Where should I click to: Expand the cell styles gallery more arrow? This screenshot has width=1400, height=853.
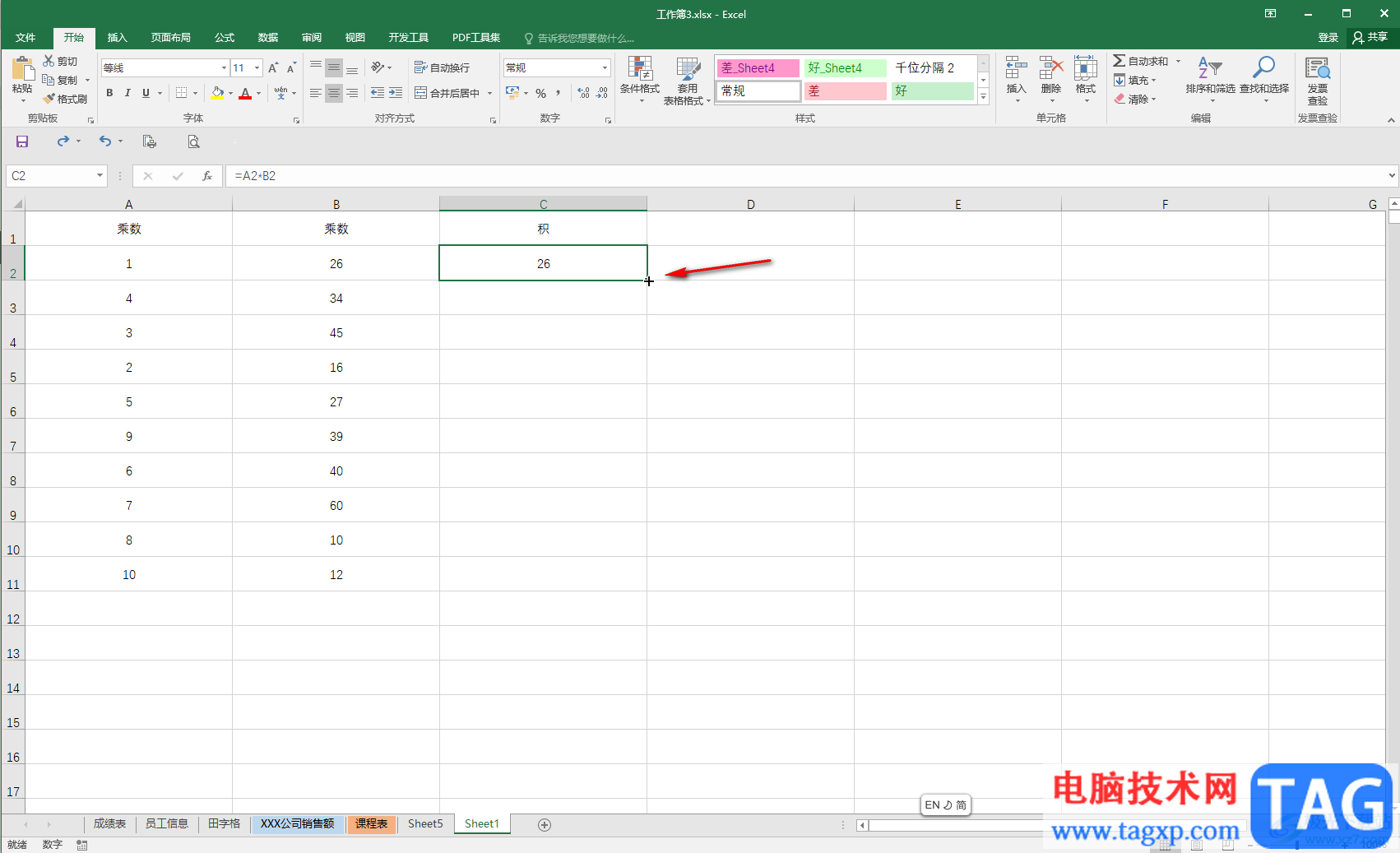[x=983, y=97]
